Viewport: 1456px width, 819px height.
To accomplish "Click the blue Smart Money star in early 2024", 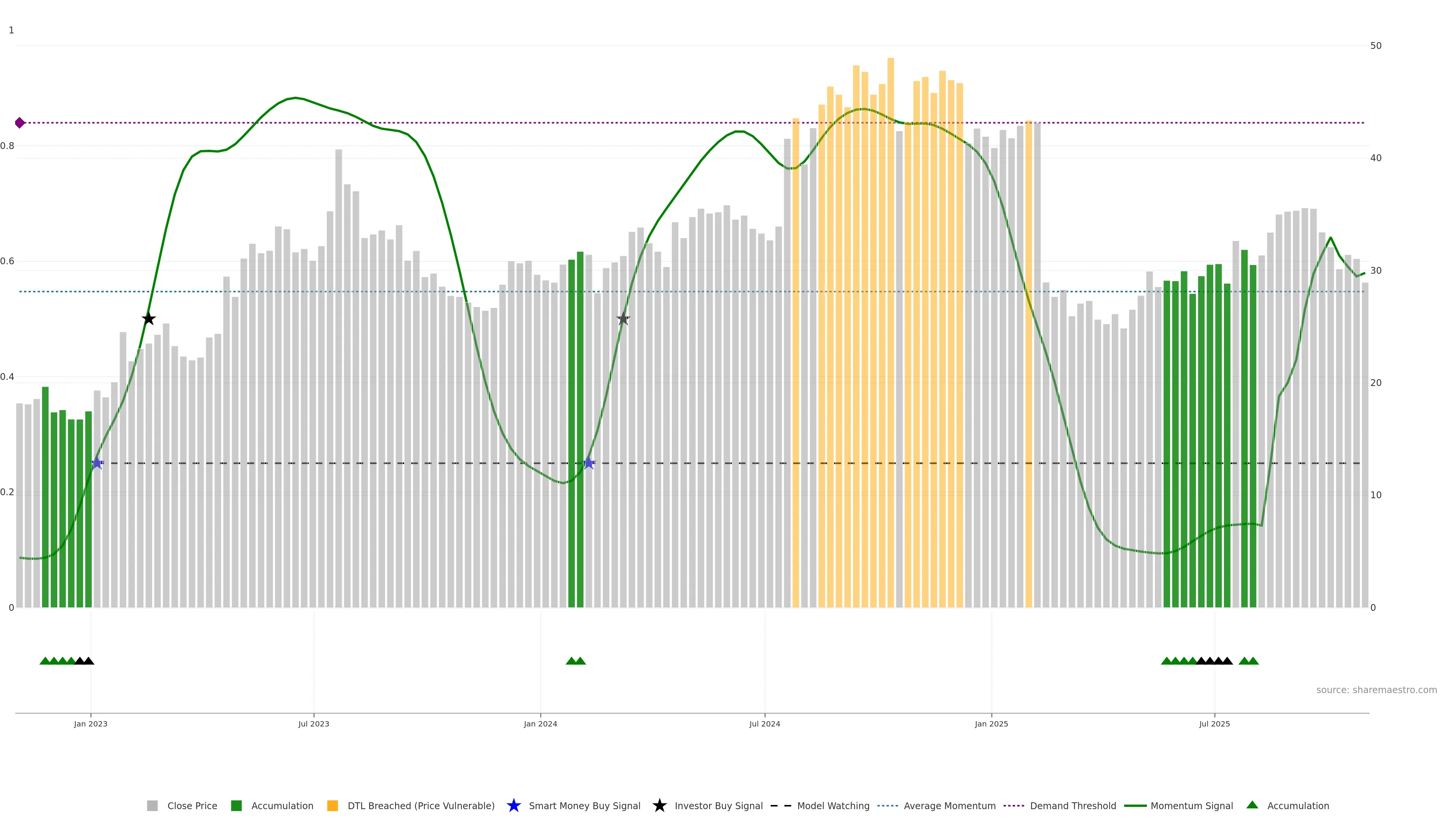I will click(588, 463).
